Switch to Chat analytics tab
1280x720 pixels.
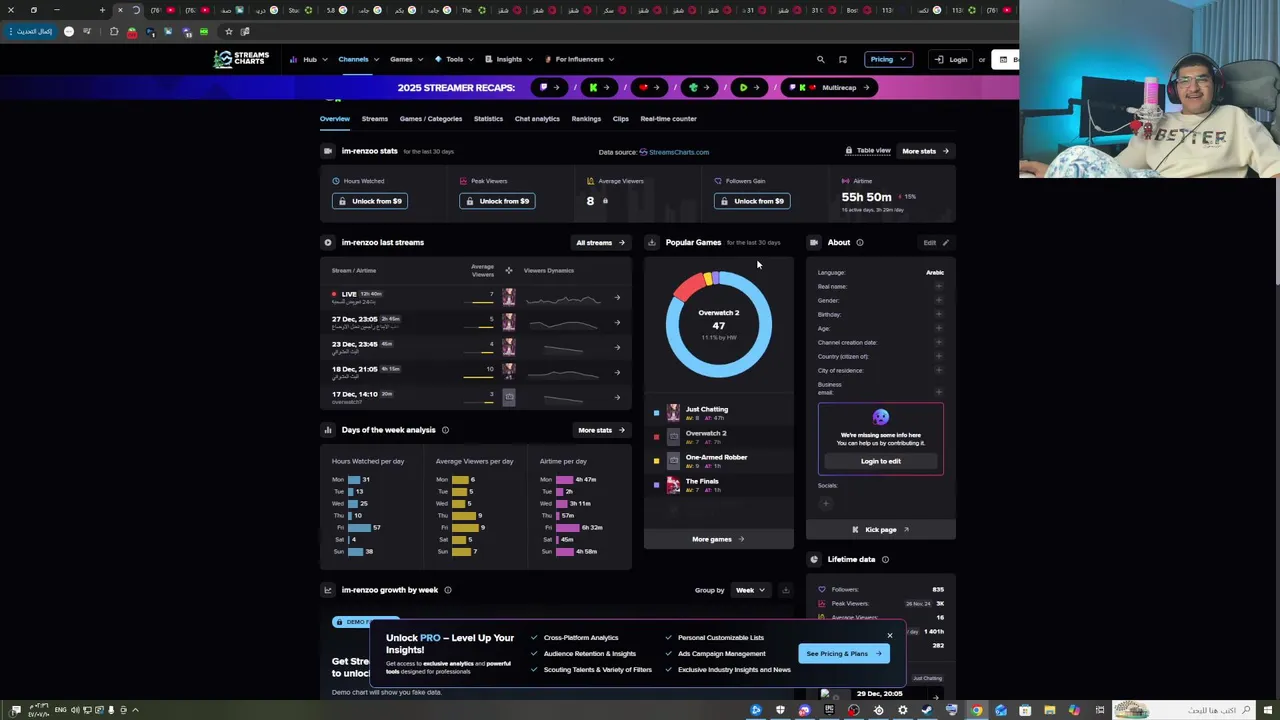(537, 119)
